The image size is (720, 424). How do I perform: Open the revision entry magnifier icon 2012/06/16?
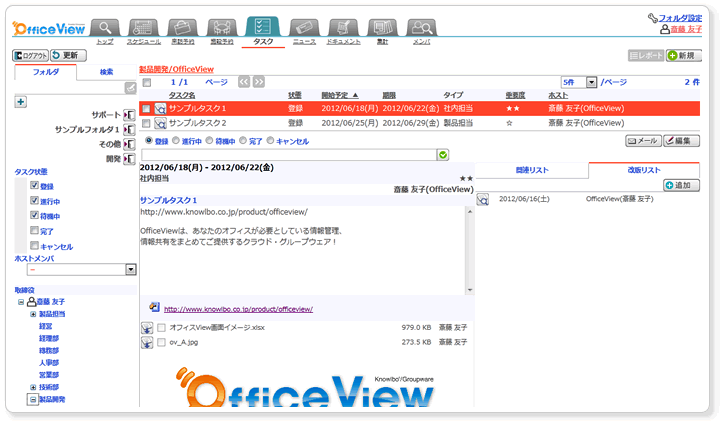[483, 199]
